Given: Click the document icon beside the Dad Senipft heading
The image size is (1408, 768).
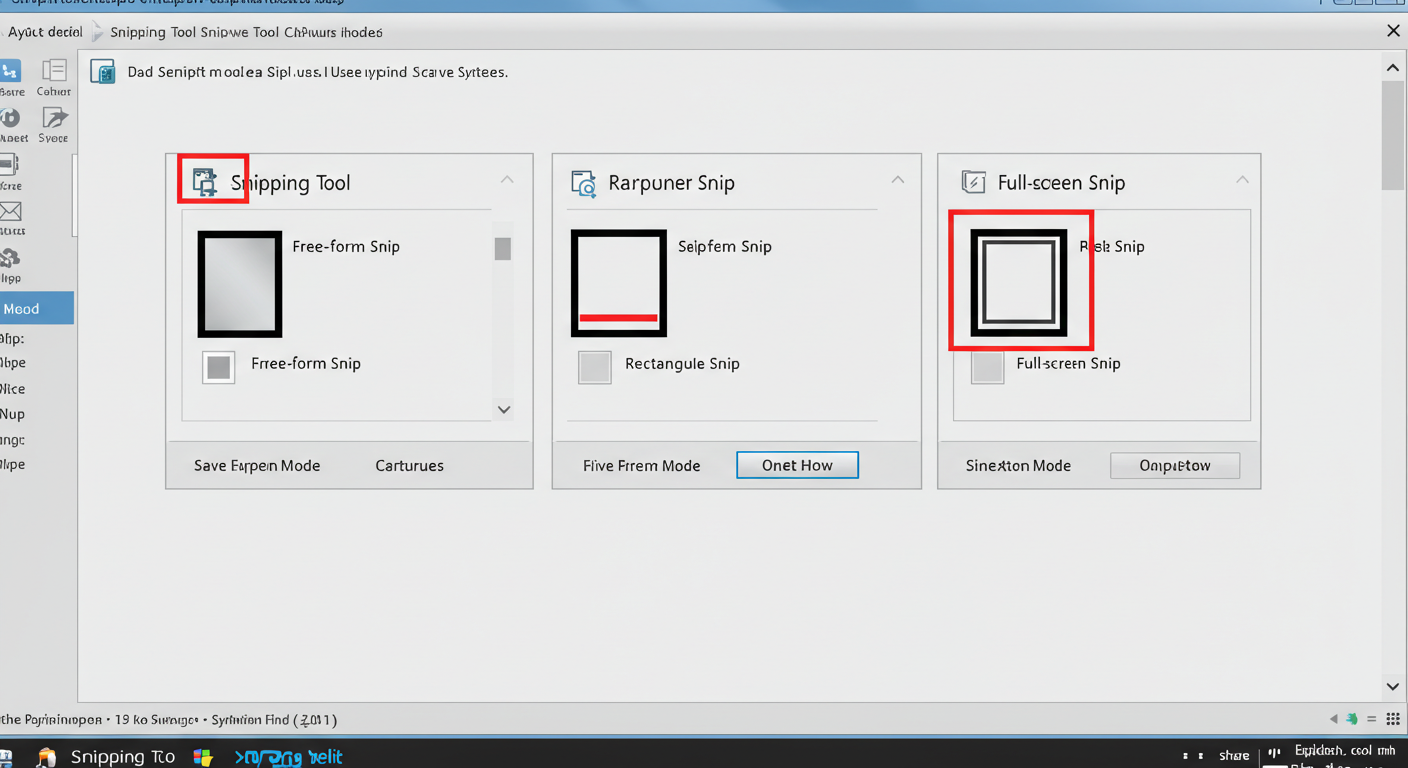Looking at the screenshot, I should click(103, 72).
